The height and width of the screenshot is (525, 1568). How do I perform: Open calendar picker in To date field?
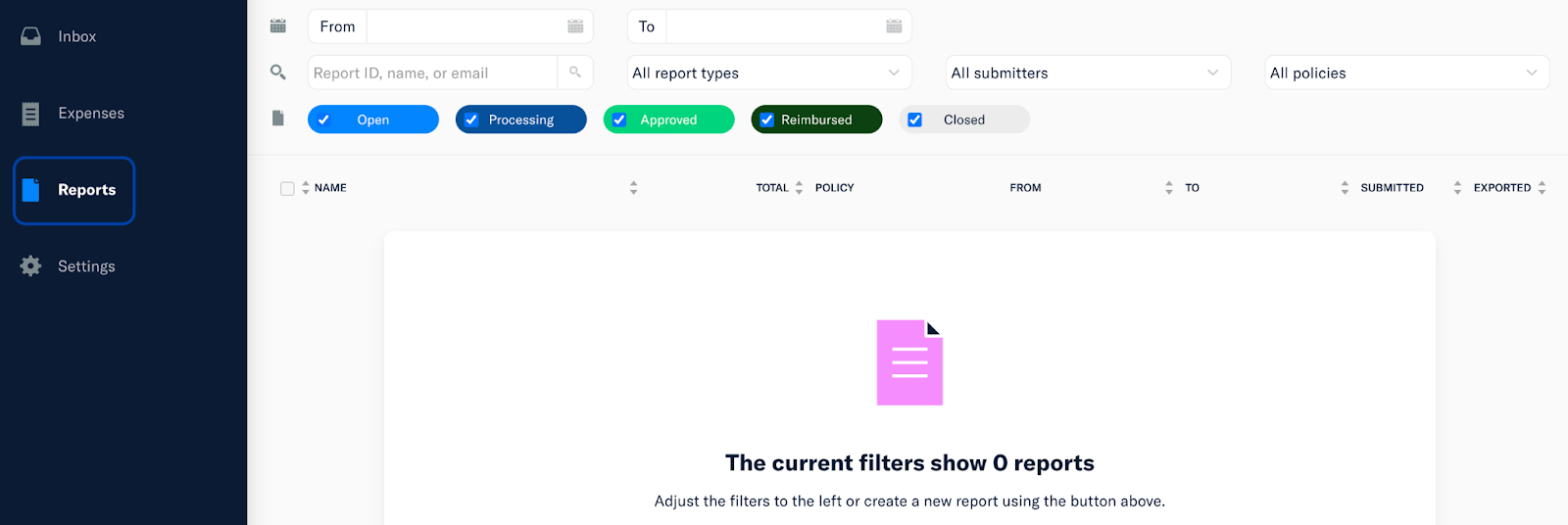point(894,26)
